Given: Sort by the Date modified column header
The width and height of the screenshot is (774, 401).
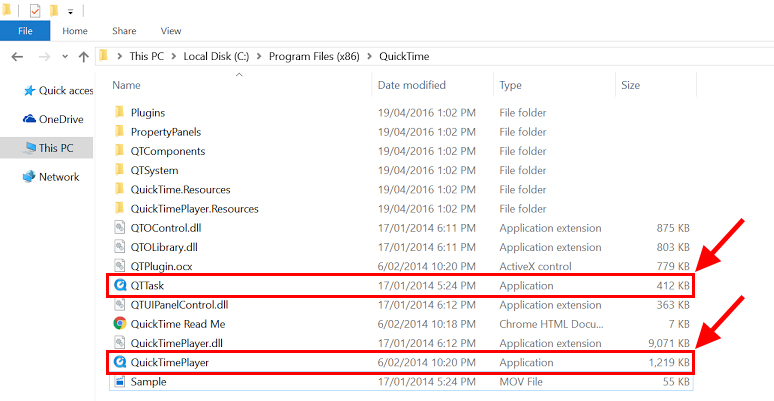Looking at the screenshot, I should coord(411,85).
